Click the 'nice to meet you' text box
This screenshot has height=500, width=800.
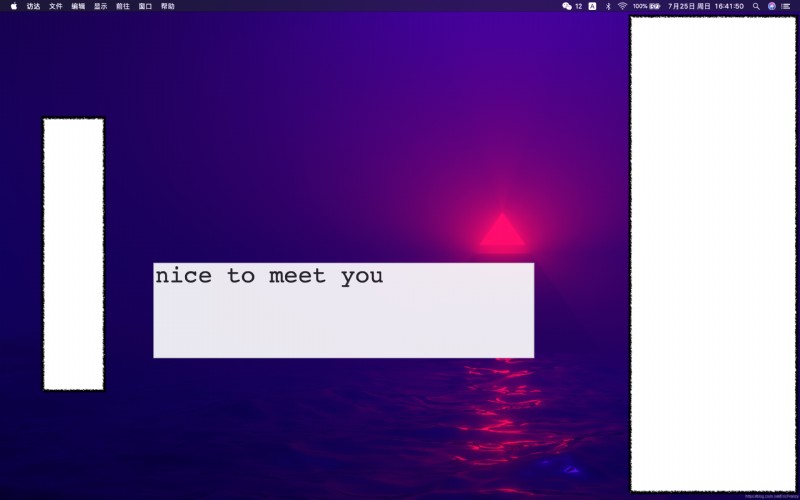pyautogui.click(x=344, y=310)
